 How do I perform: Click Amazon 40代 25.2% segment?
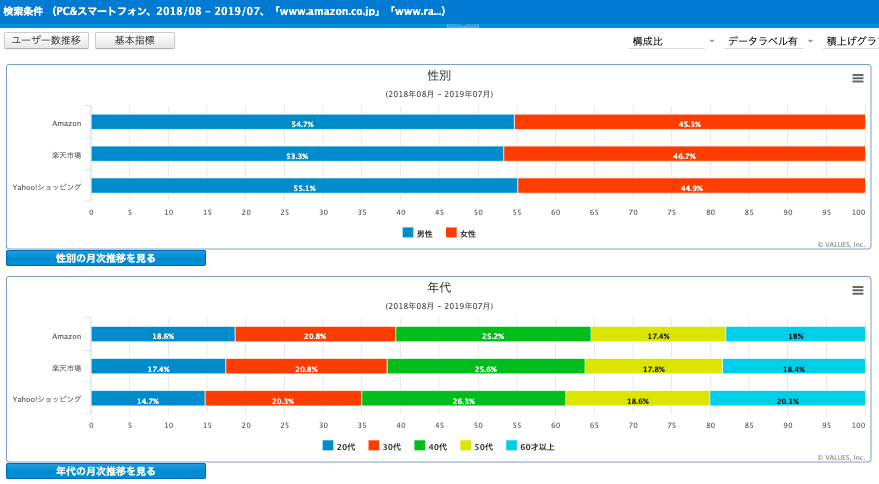493,334
